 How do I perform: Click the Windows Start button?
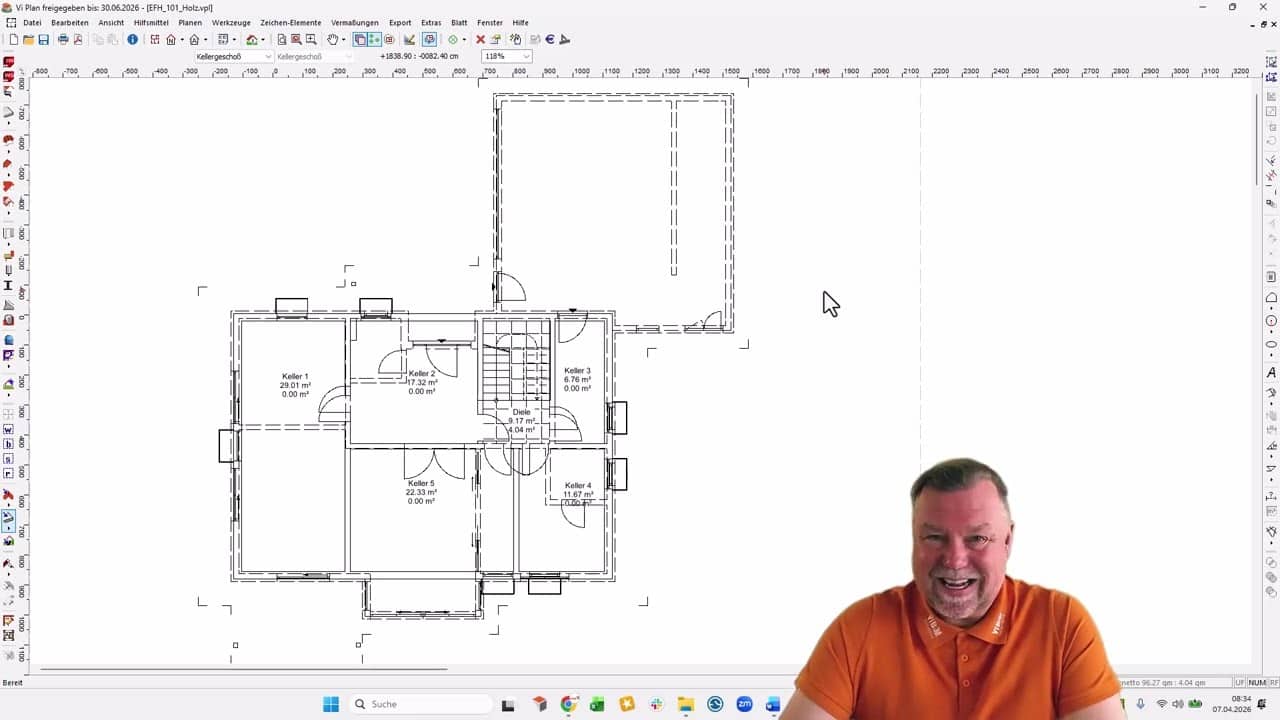click(331, 704)
